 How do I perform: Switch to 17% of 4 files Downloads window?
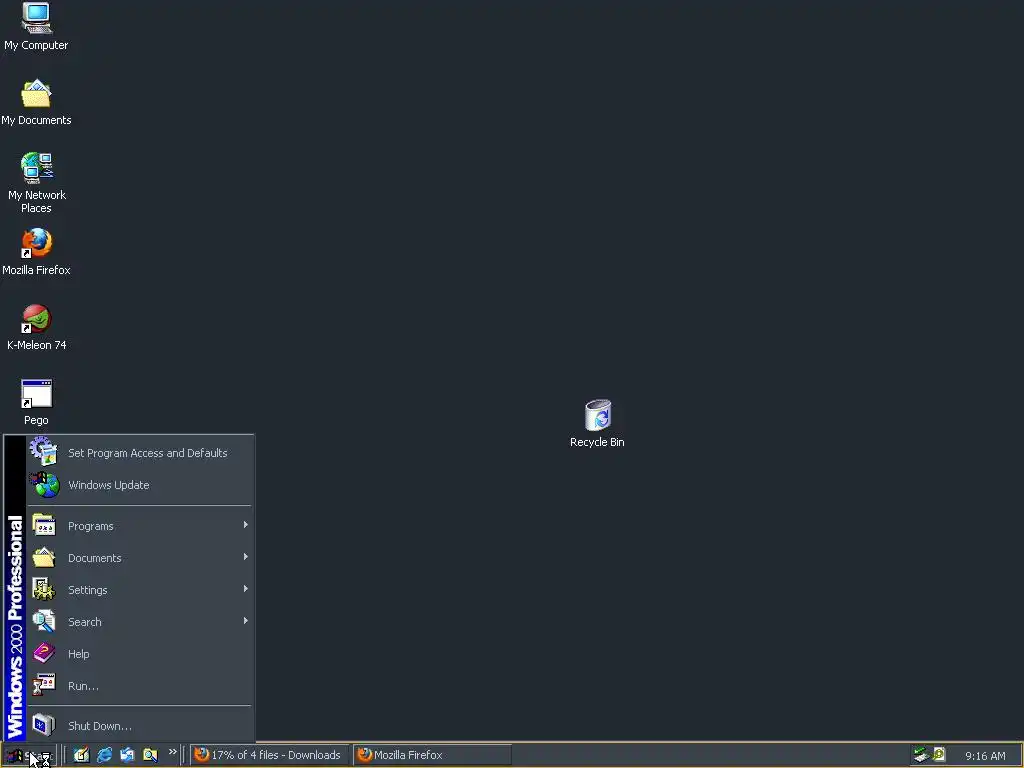[x=270, y=755]
